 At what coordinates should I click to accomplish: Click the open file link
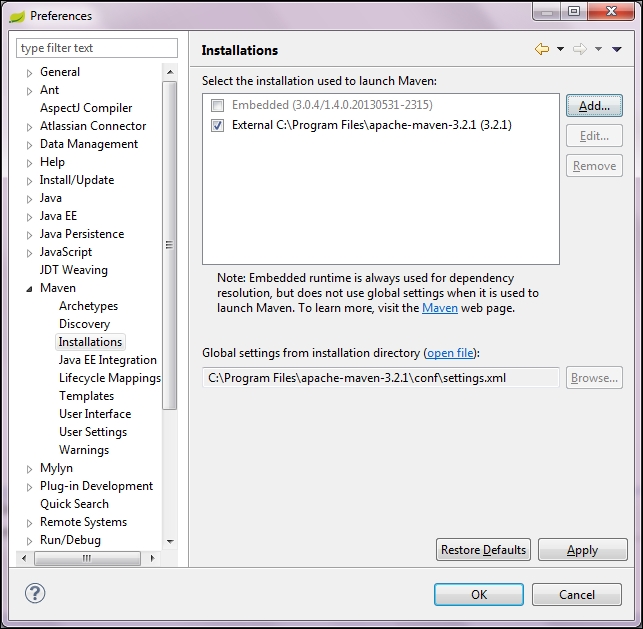(450, 353)
